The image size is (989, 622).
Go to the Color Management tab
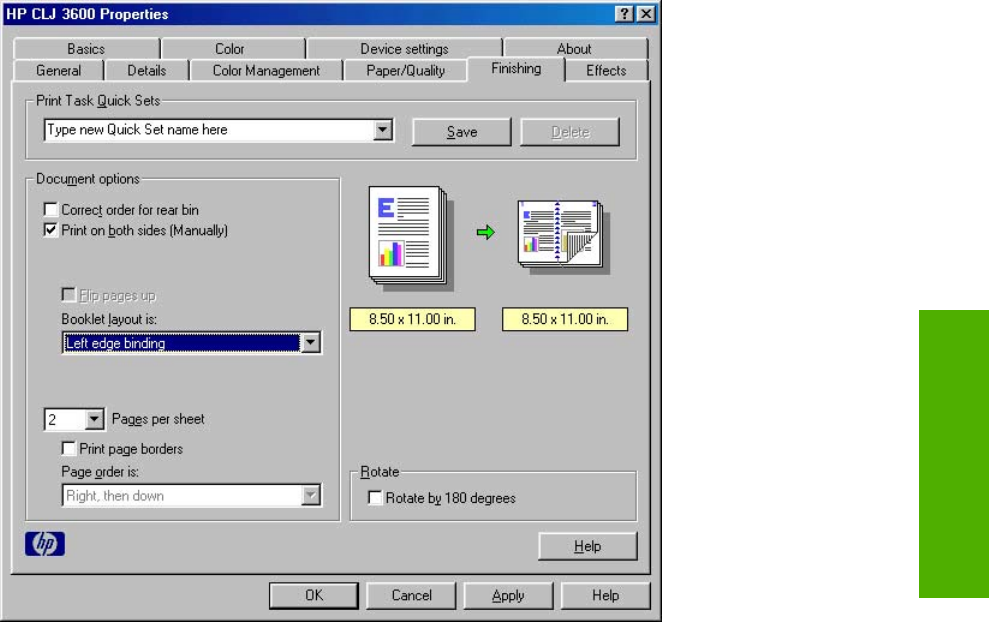266,71
